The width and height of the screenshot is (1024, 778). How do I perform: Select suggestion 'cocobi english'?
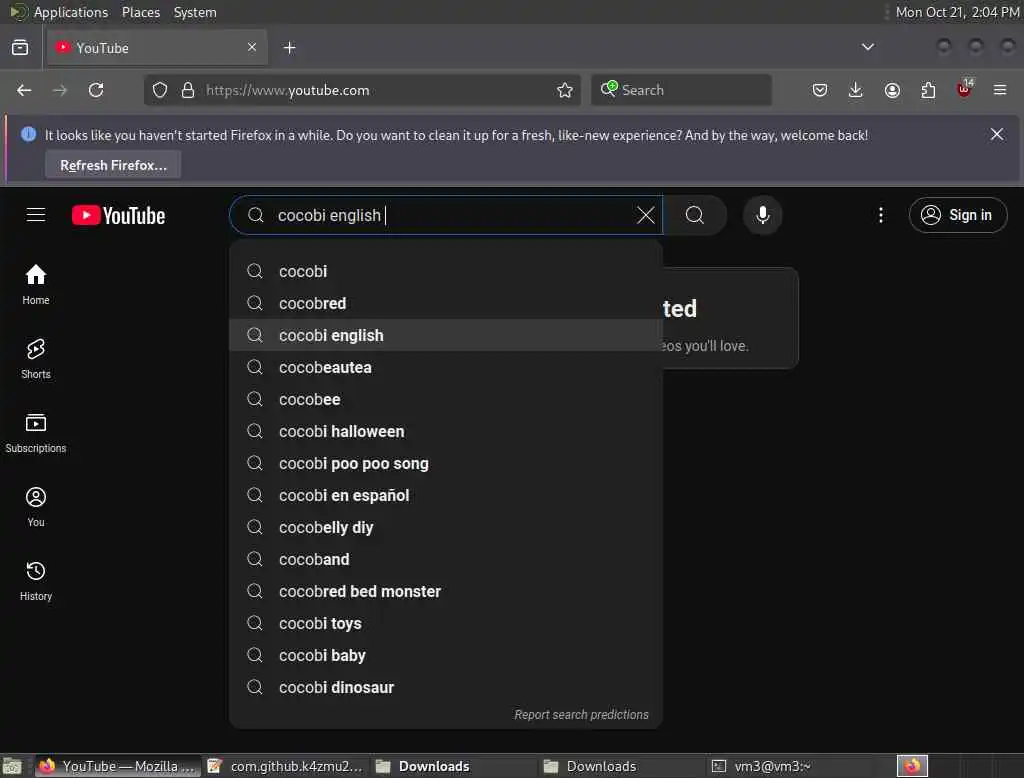[445, 335]
